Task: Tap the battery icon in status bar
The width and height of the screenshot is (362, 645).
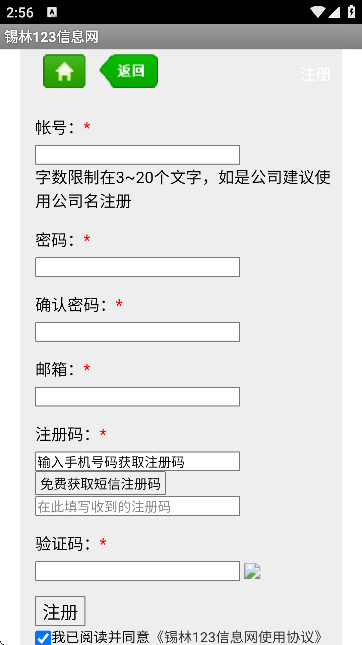Action: tap(352, 12)
